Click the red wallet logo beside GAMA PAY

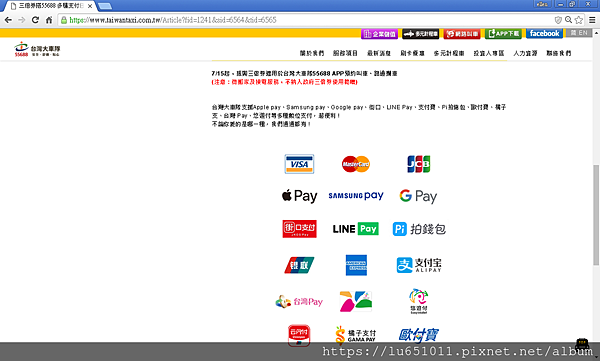click(299, 335)
